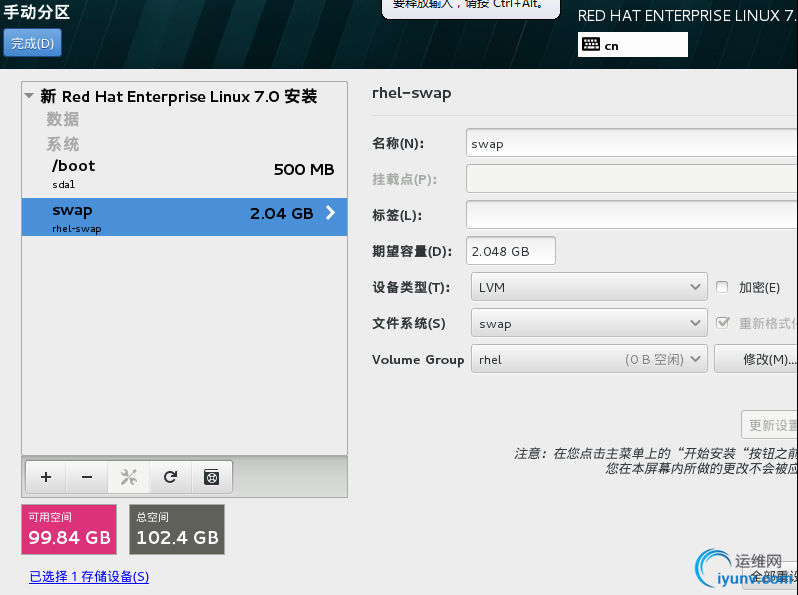Click the 更新设置 update settings button
798x595 pixels.
[770, 424]
